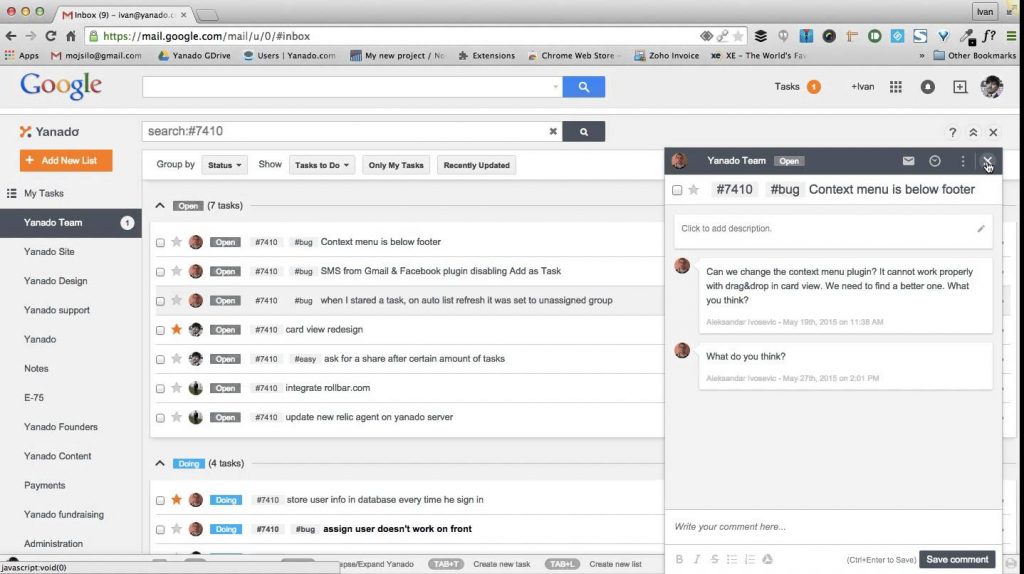1024x574 pixels.
Task: Open the reminder clock icon in task panel
Action: tap(935, 161)
